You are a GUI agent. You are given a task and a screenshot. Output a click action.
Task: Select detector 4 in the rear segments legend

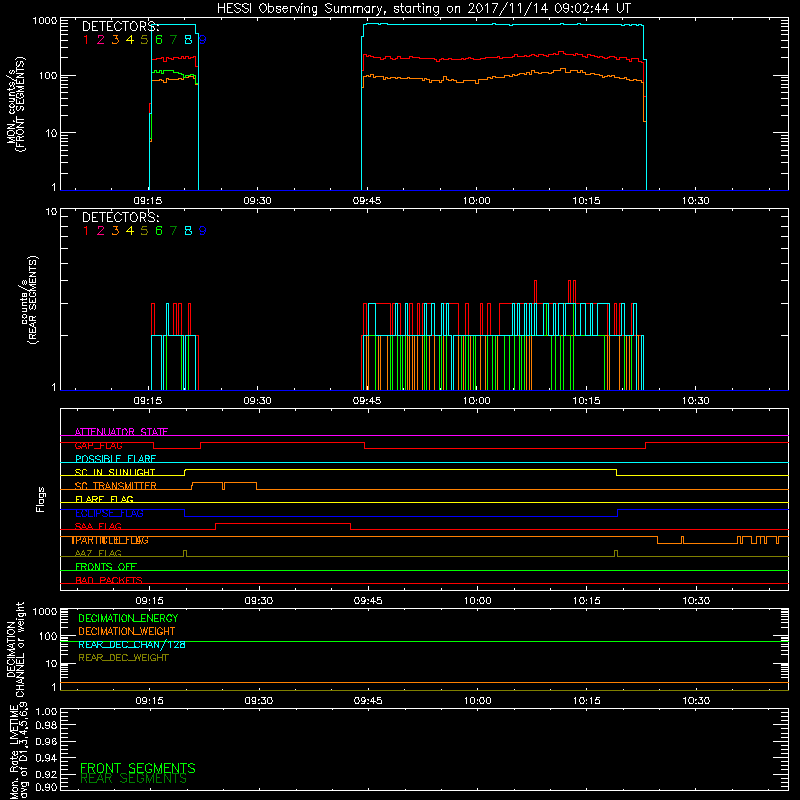[x=130, y=231]
